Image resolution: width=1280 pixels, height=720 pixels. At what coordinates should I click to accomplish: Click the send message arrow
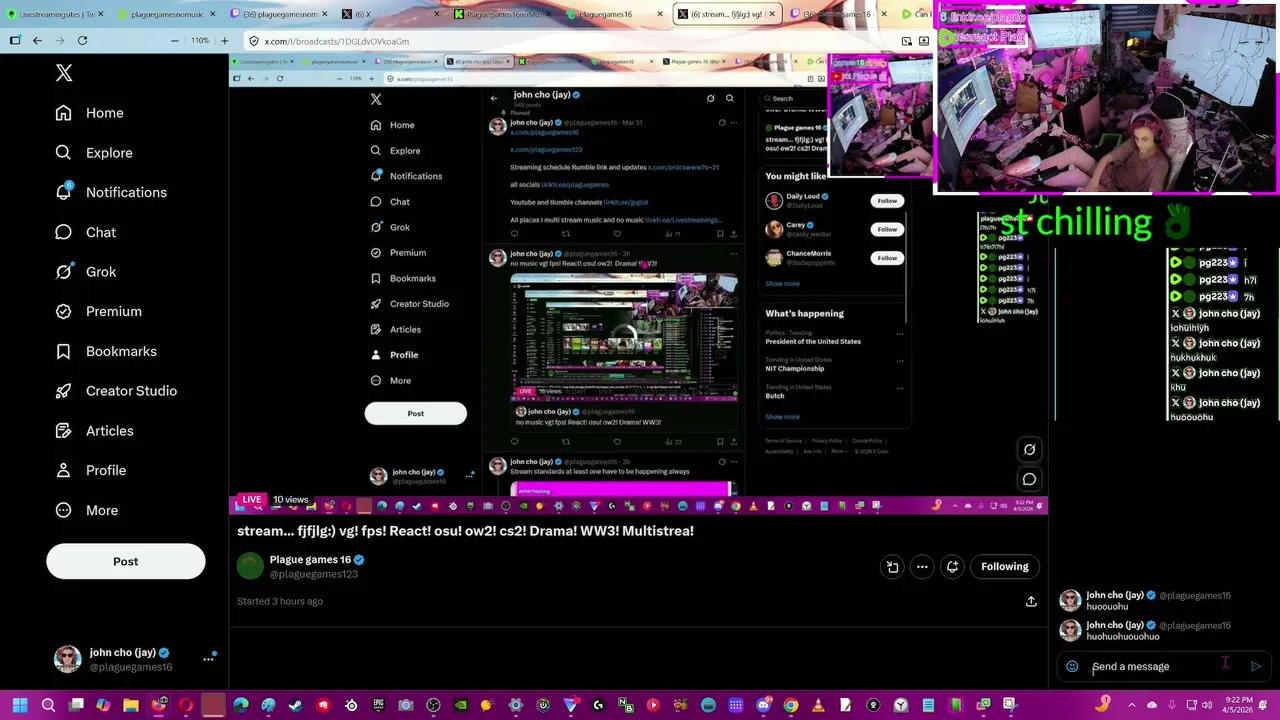click(x=1256, y=666)
